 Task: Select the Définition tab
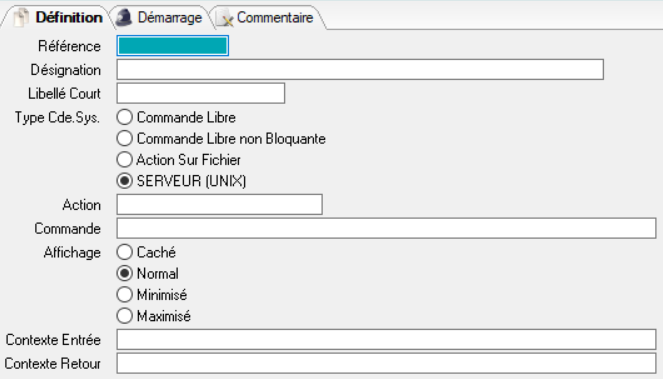click(58, 18)
